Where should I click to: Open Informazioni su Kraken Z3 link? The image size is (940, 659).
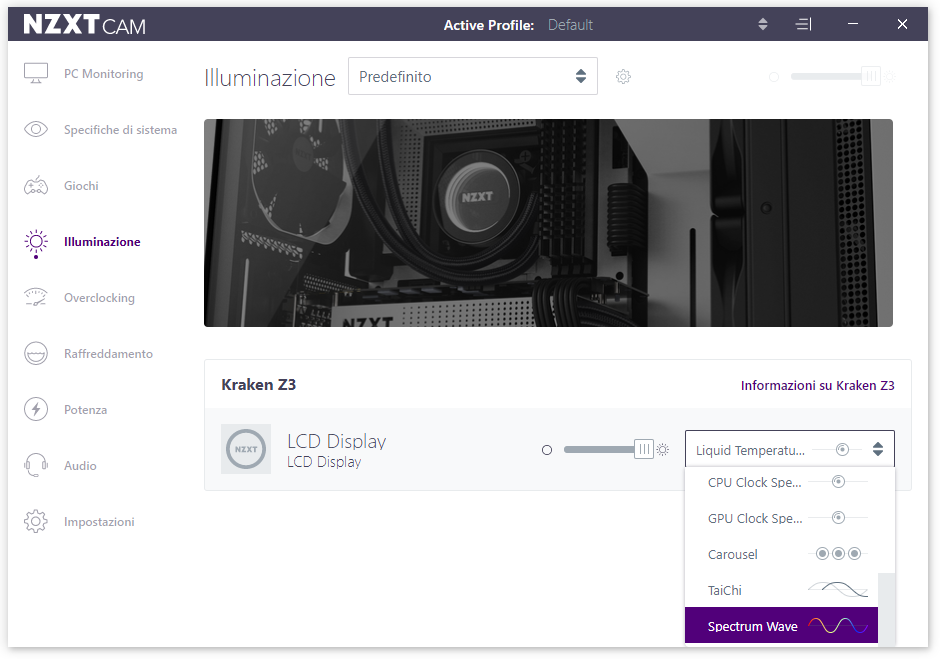pyautogui.click(x=817, y=386)
